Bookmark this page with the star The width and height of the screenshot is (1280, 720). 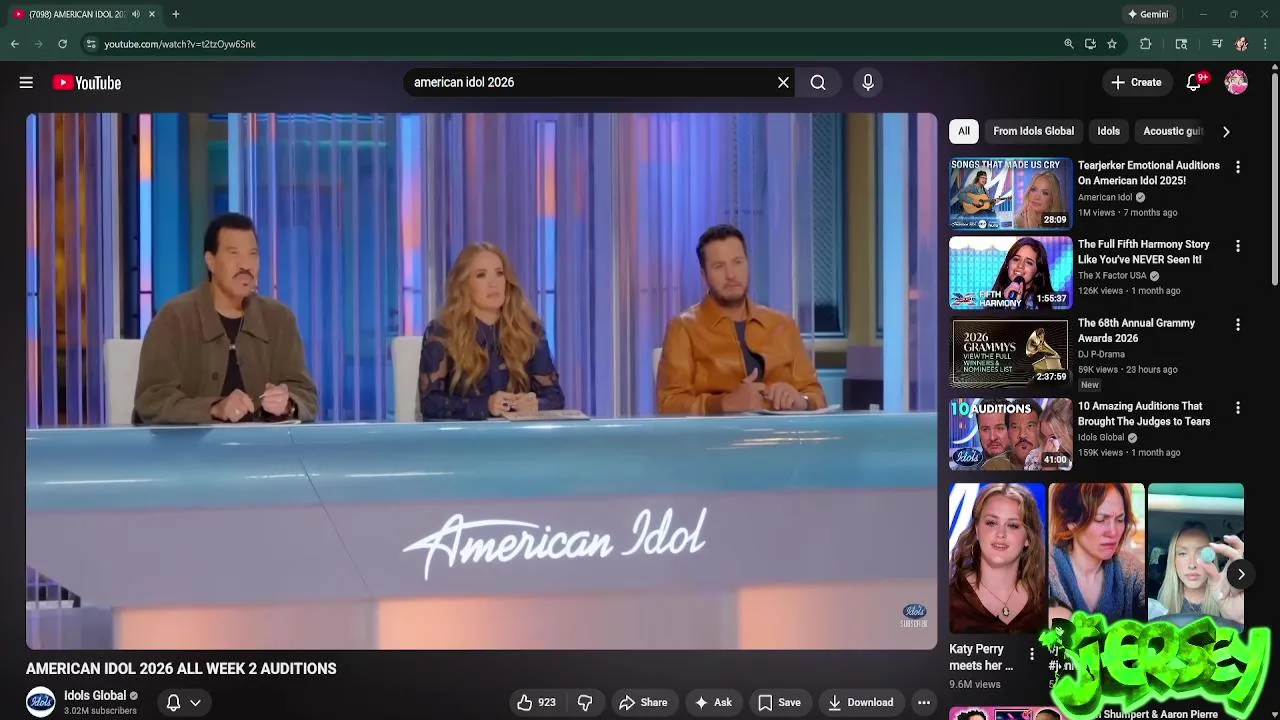coord(1112,44)
